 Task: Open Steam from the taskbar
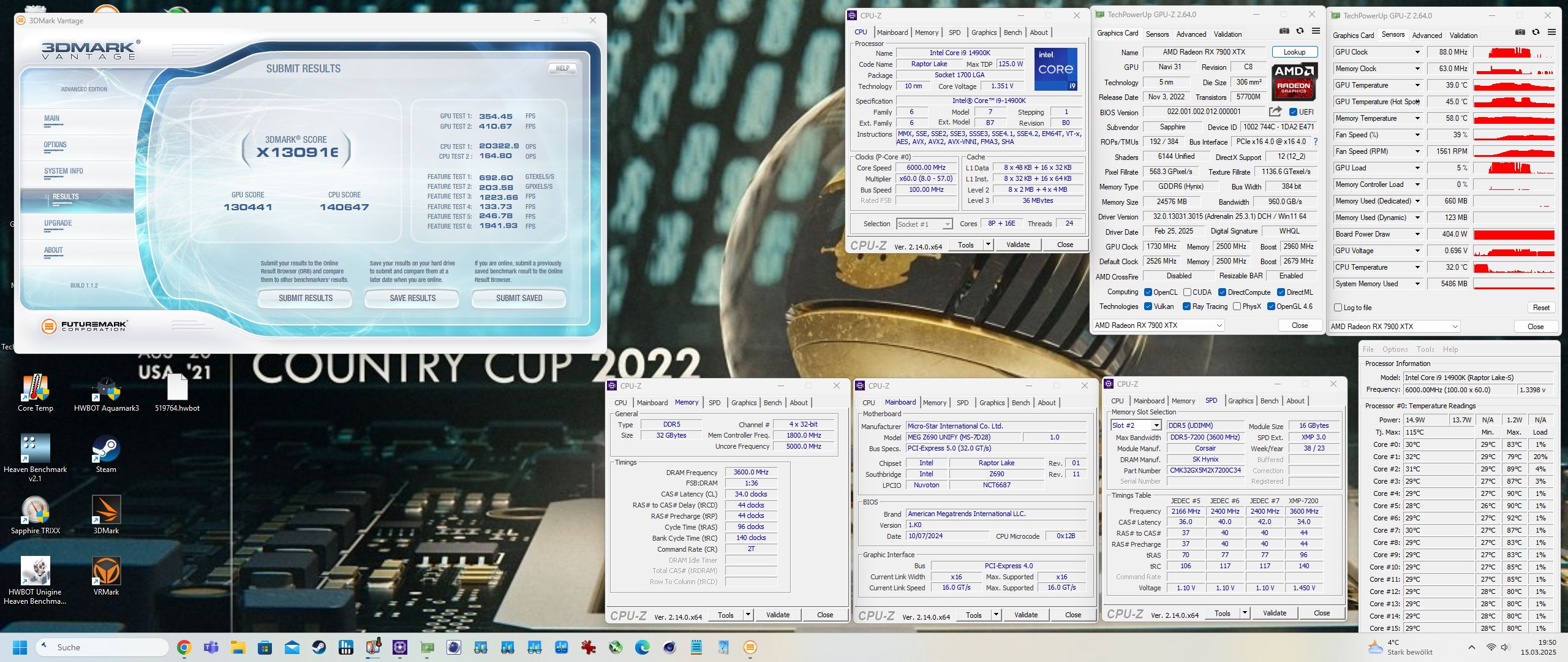pos(318,647)
